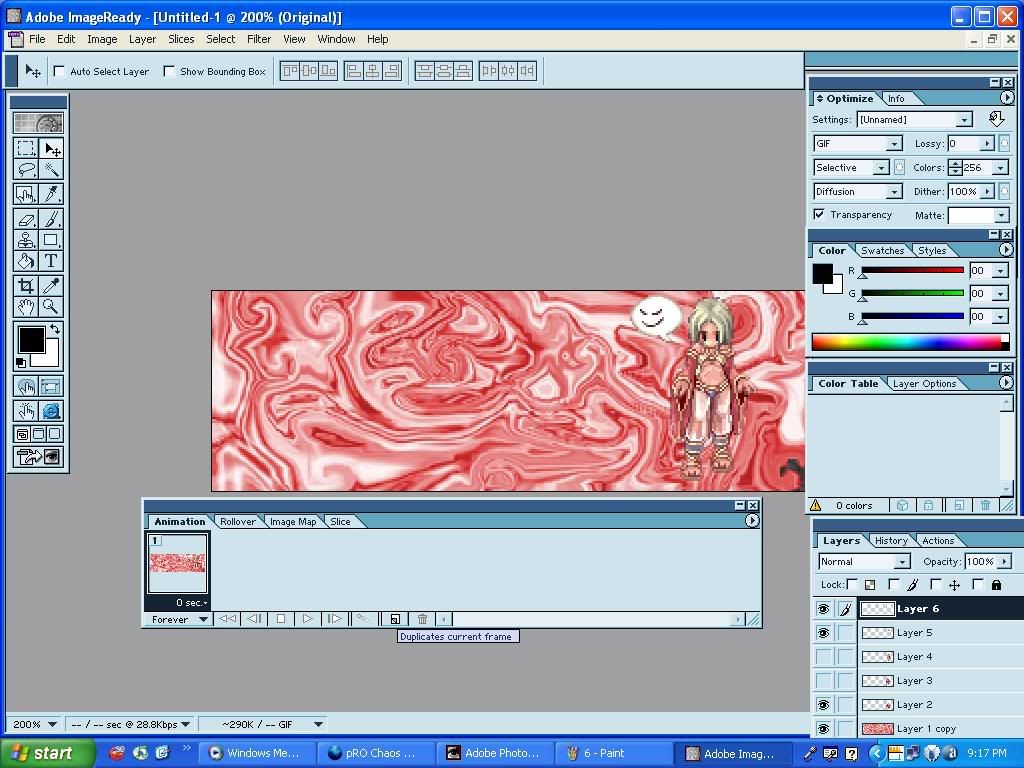The image size is (1024, 768).
Task: Select the Rectangular Marquee tool
Action: [x=26, y=148]
